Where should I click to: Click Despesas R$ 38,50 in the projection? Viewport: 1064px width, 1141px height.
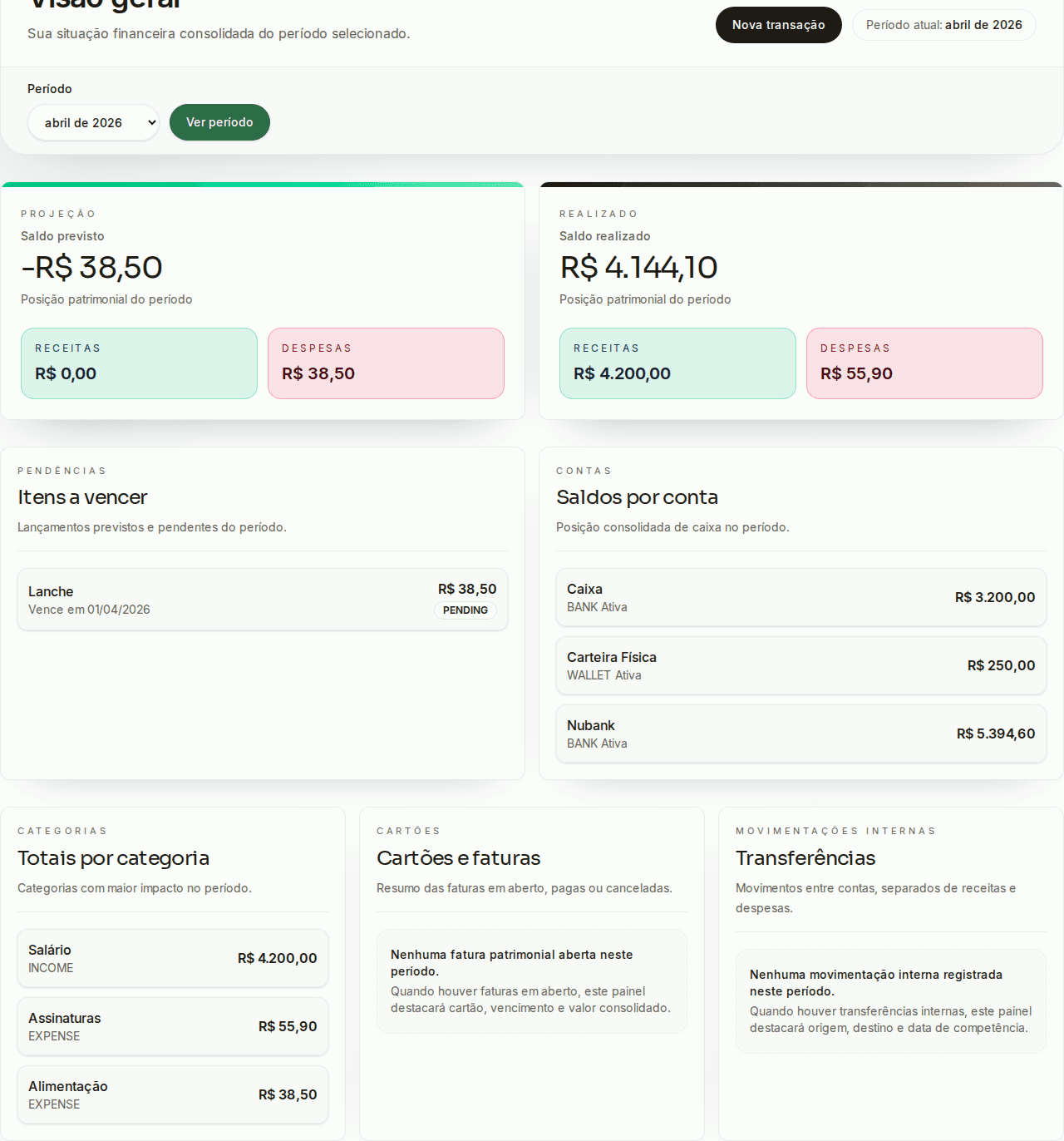[x=386, y=363]
